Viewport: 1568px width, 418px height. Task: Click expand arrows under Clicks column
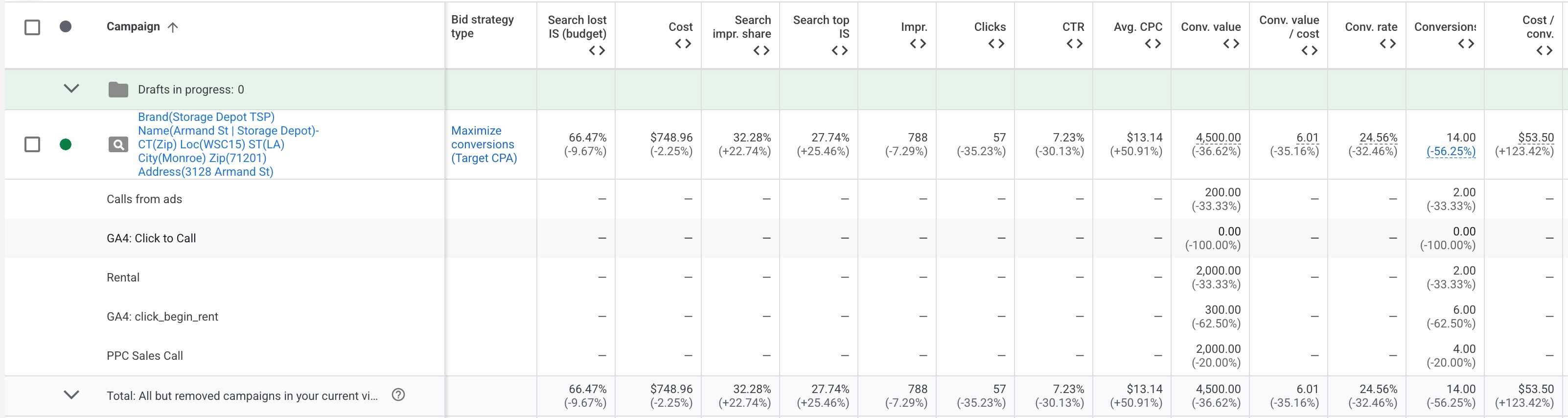[996, 44]
